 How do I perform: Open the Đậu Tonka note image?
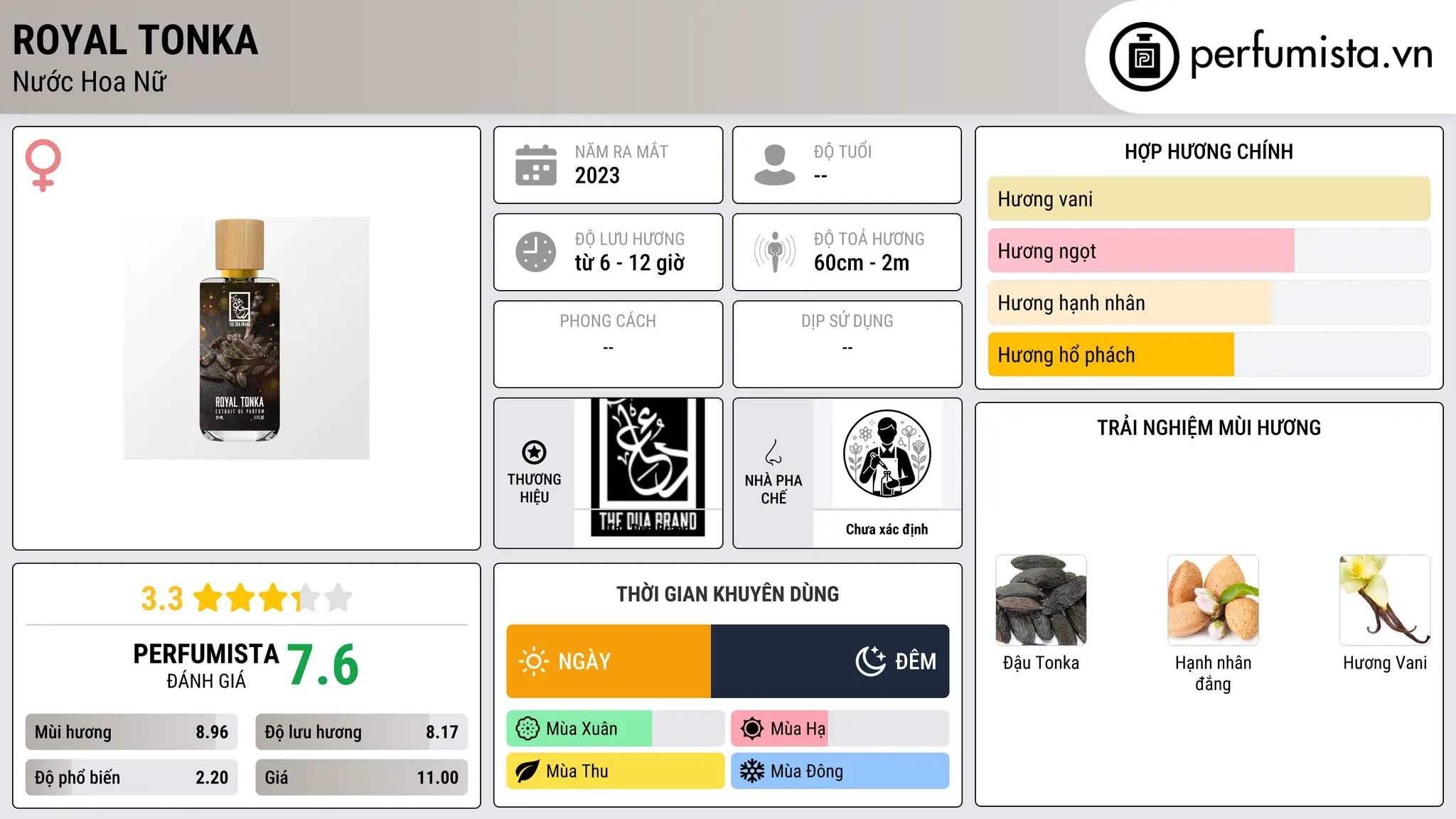click(1041, 600)
